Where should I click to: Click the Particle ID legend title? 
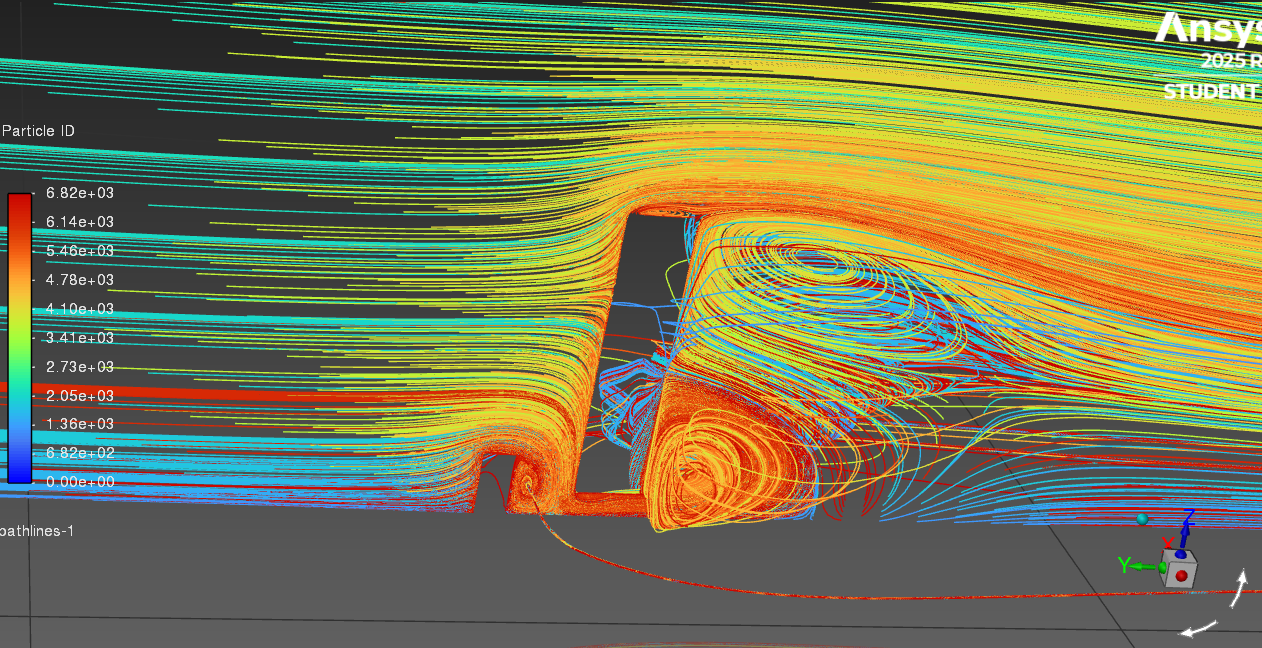39,131
